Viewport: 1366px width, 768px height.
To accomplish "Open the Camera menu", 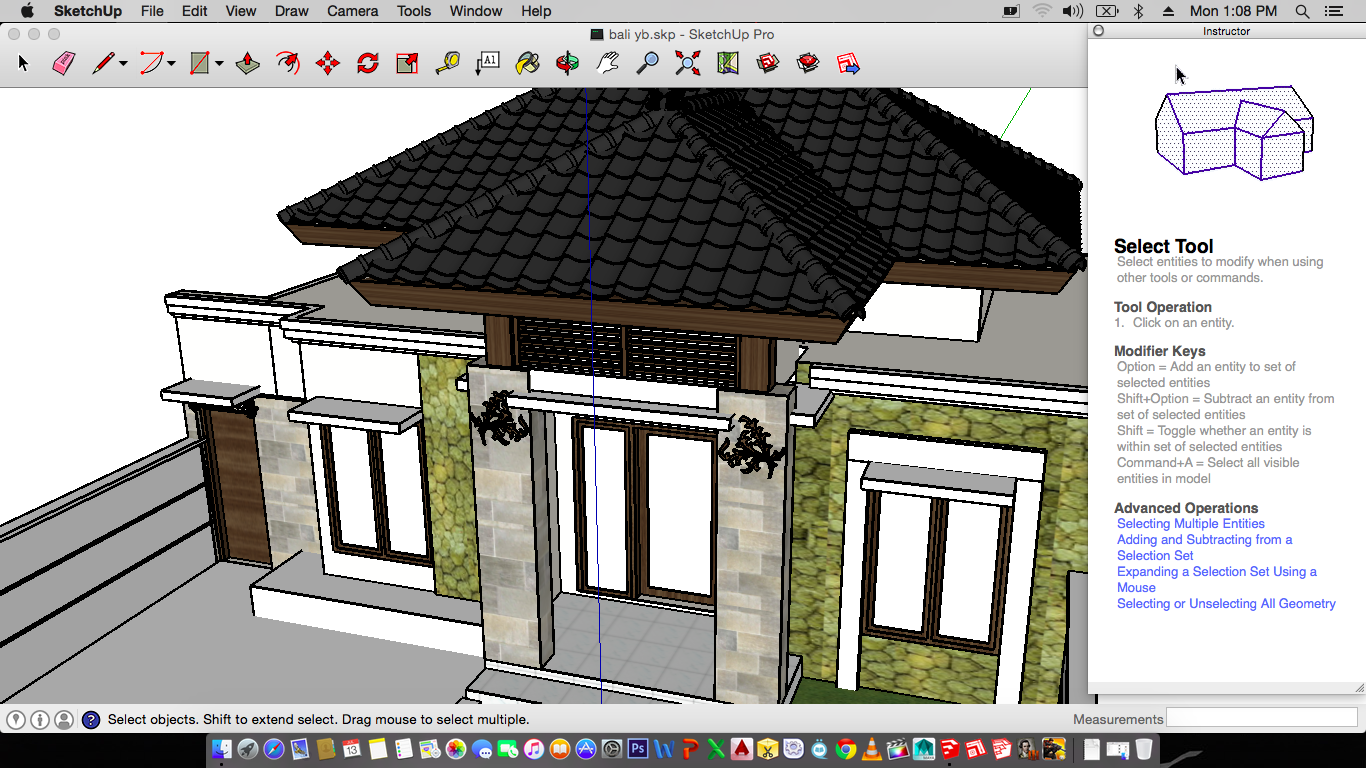I will click(352, 11).
